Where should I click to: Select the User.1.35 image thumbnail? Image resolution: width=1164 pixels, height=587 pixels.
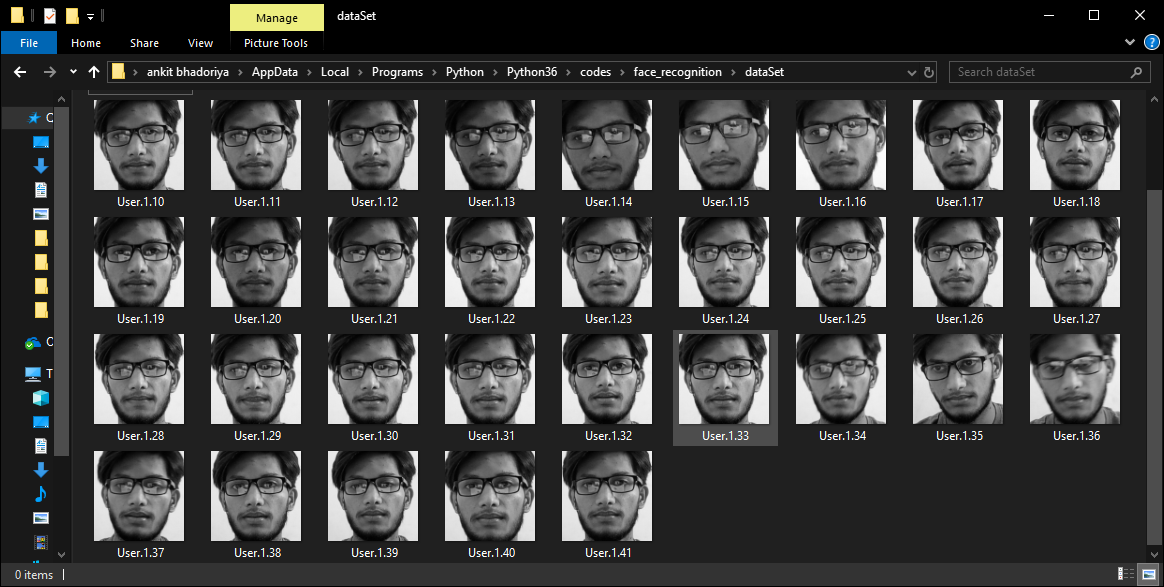coord(958,379)
